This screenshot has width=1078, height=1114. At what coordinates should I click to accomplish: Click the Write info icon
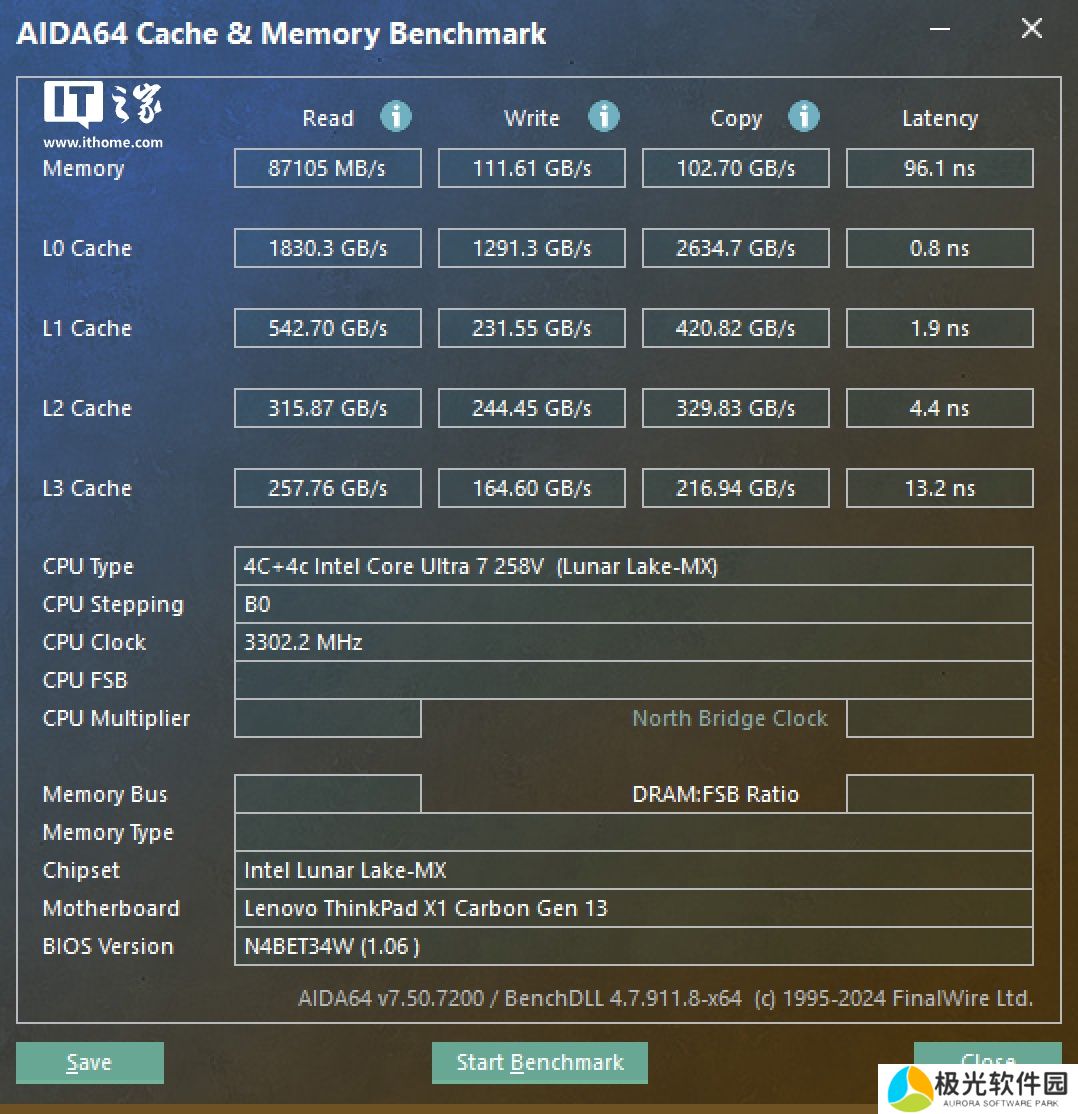coord(603,116)
